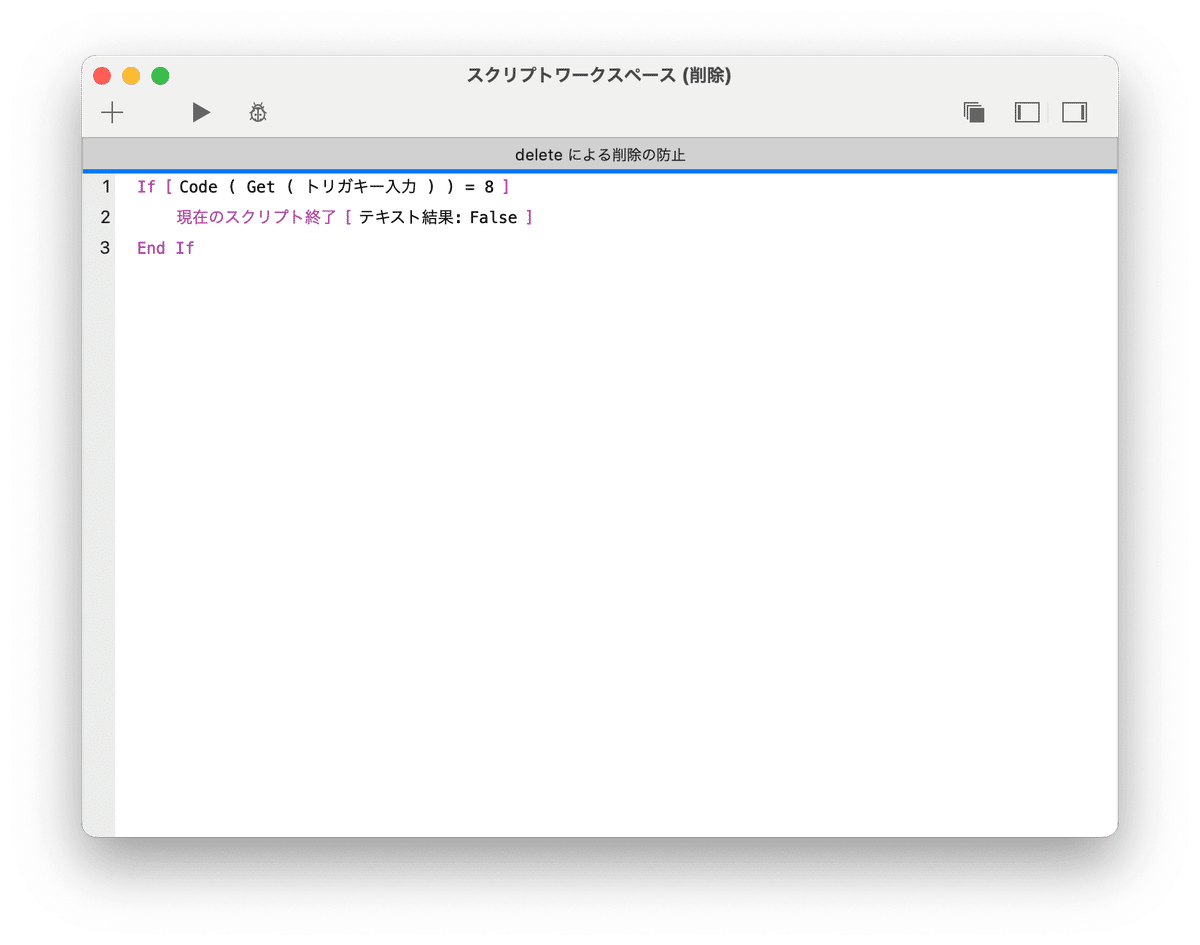Select the 現在のスクリプト終了 script step
Image resolution: width=1200 pixels, height=945 pixels.
pyautogui.click(x=254, y=217)
